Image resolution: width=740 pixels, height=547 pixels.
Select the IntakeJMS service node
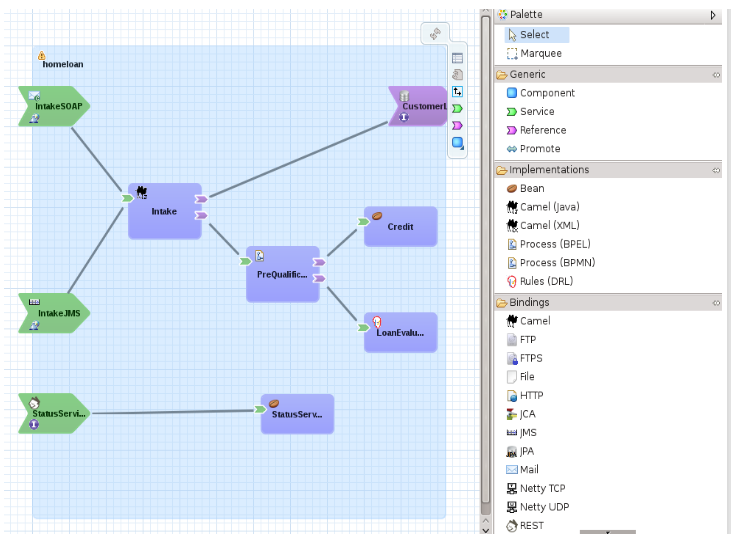54,313
